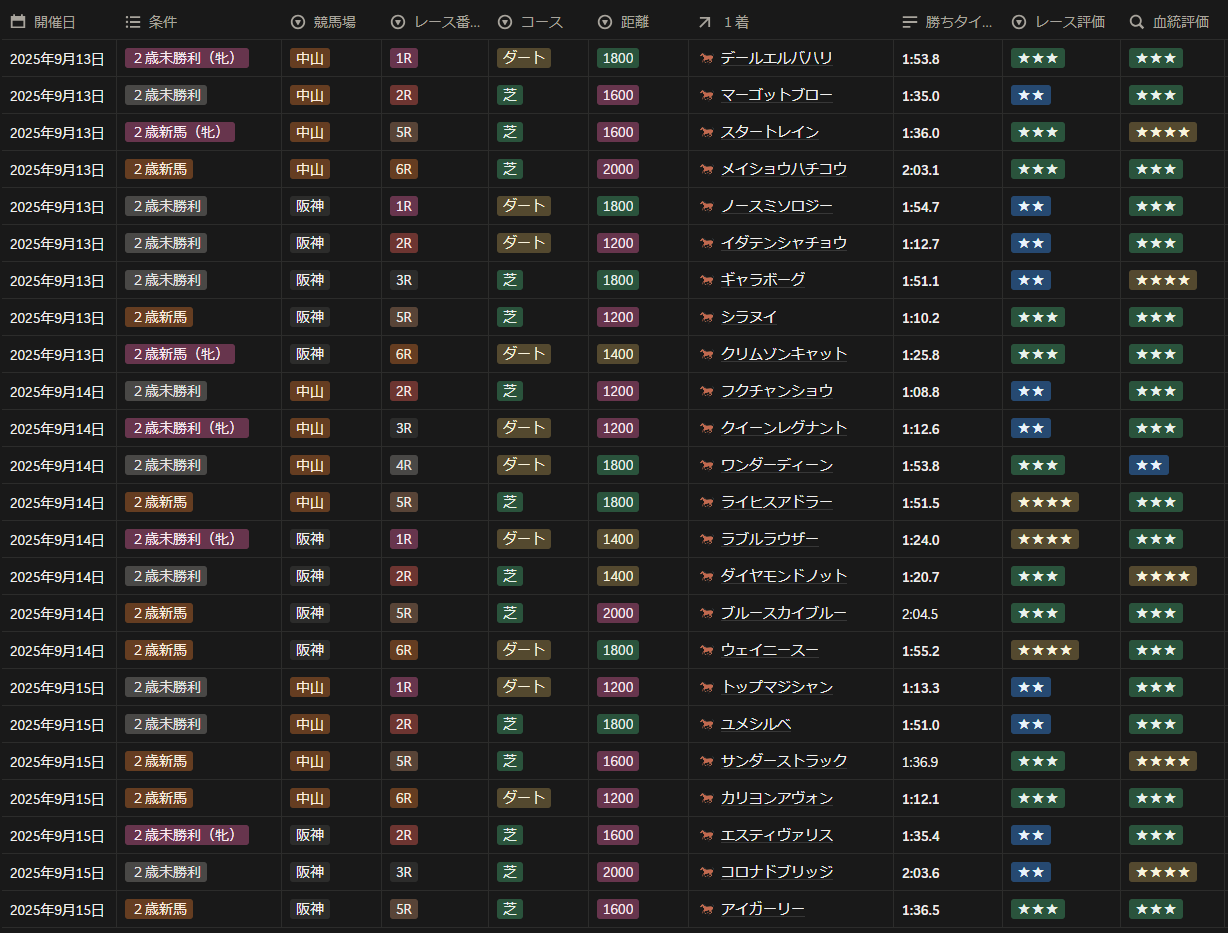Click the arrow icon in 1着 header
This screenshot has width=1228, height=933.
[x=705, y=21]
